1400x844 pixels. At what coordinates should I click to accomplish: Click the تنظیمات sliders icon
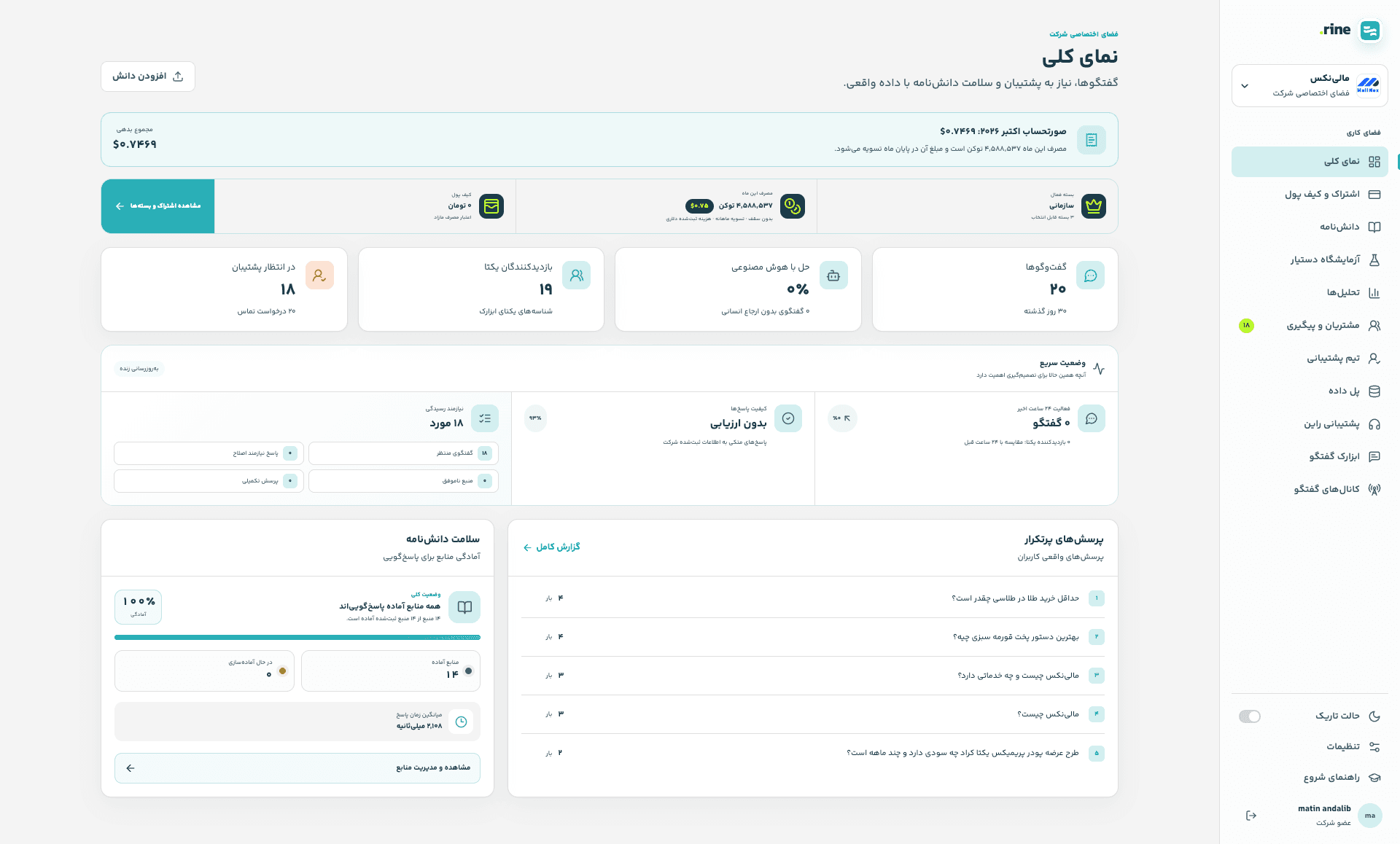pos(1374,747)
